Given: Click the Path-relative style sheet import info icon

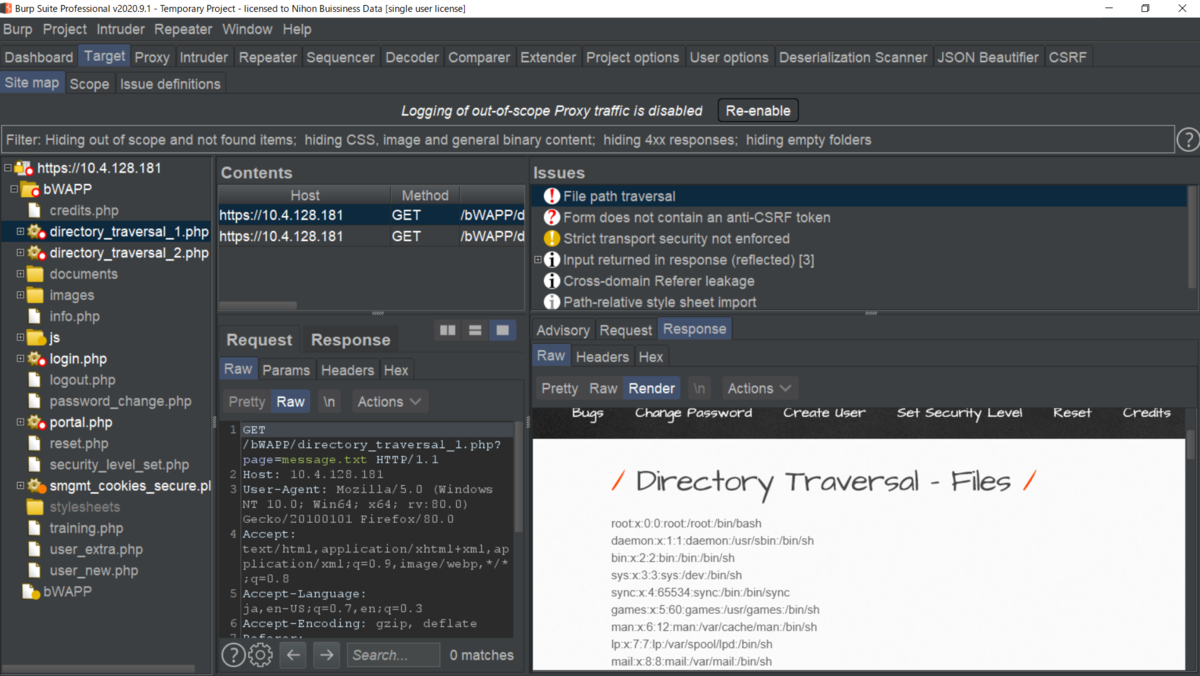Looking at the screenshot, I should [x=551, y=302].
